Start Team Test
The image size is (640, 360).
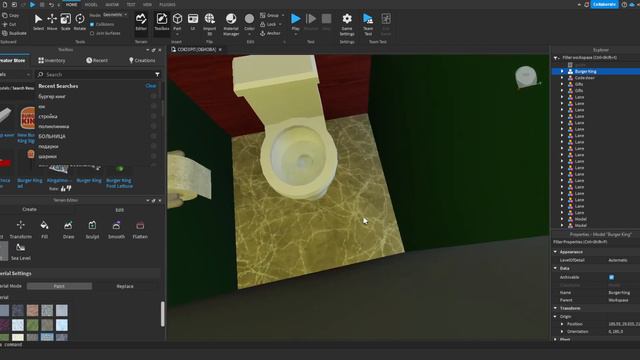[368, 24]
